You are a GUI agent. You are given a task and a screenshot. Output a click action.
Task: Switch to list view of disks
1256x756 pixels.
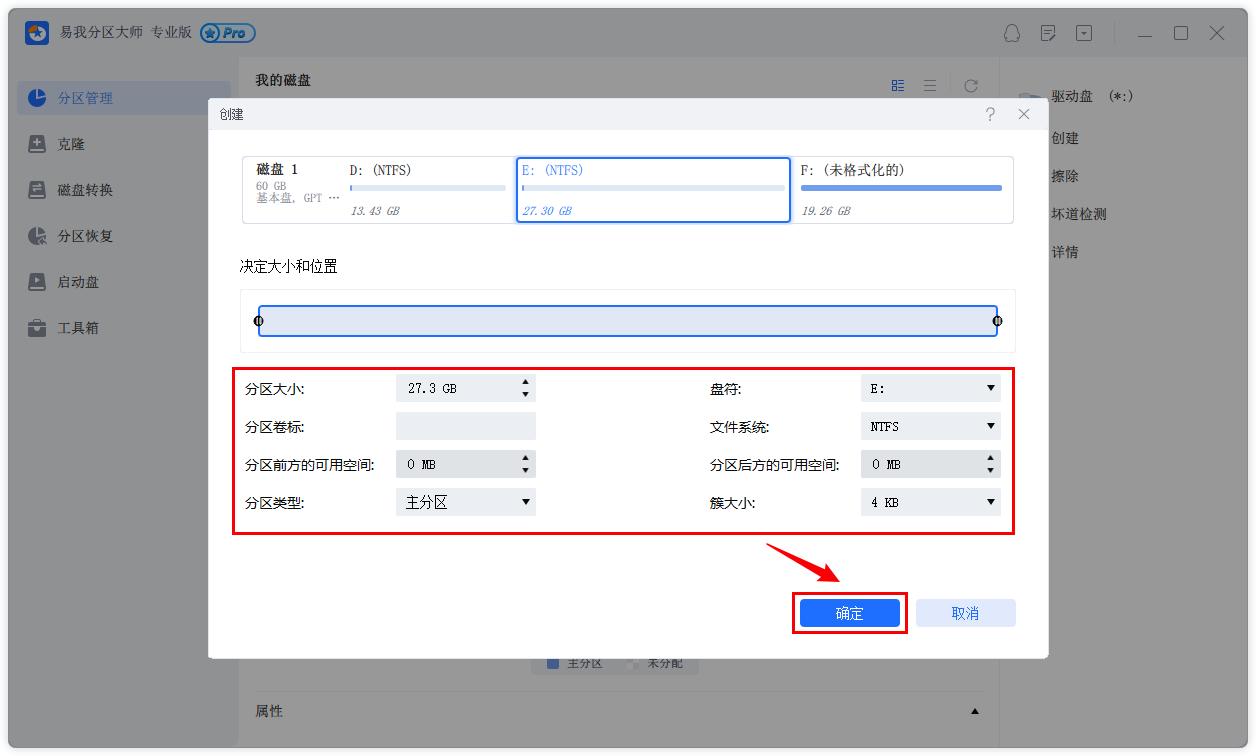930,85
